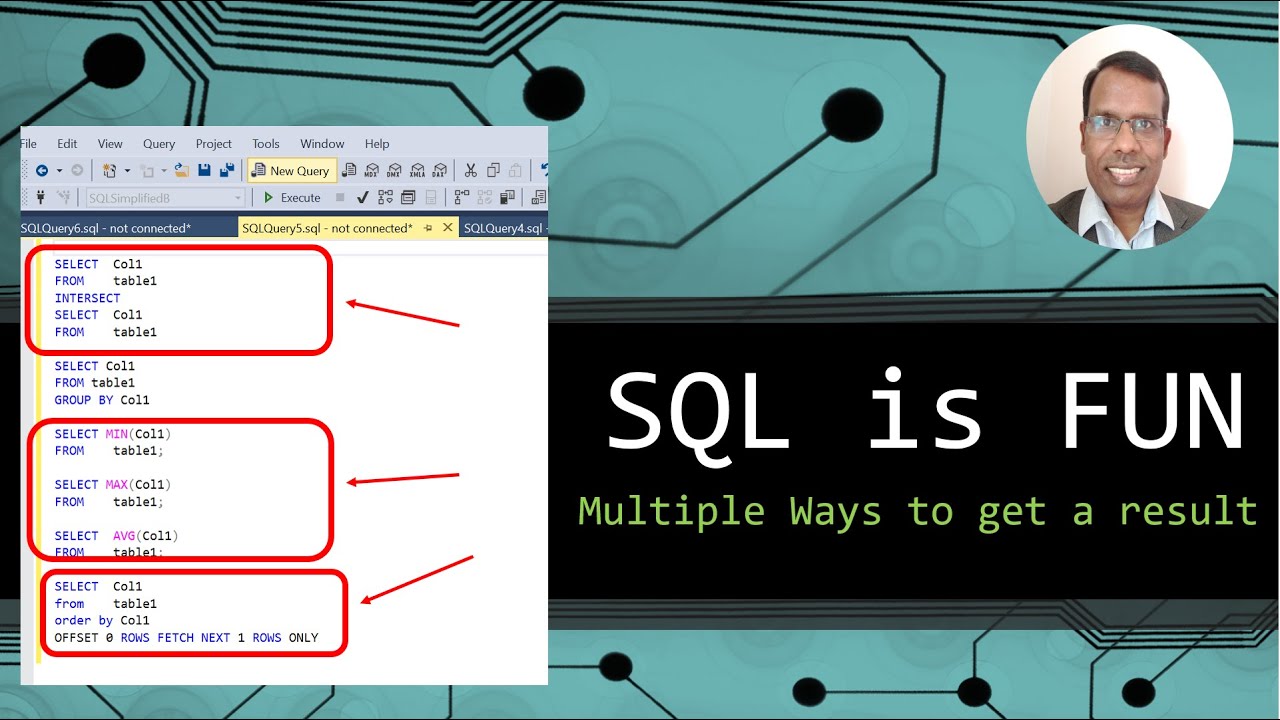The height and width of the screenshot is (720, 1280).
Task: Click the Open File folder icon
Action: click(x=181, y=171)
